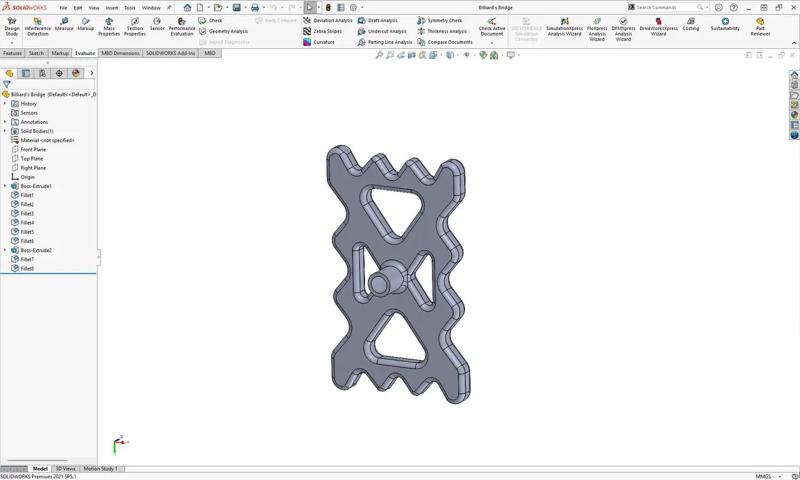The image size is (800, 480).
Task: Open Undercut Analysis
Action: (382, 31)
